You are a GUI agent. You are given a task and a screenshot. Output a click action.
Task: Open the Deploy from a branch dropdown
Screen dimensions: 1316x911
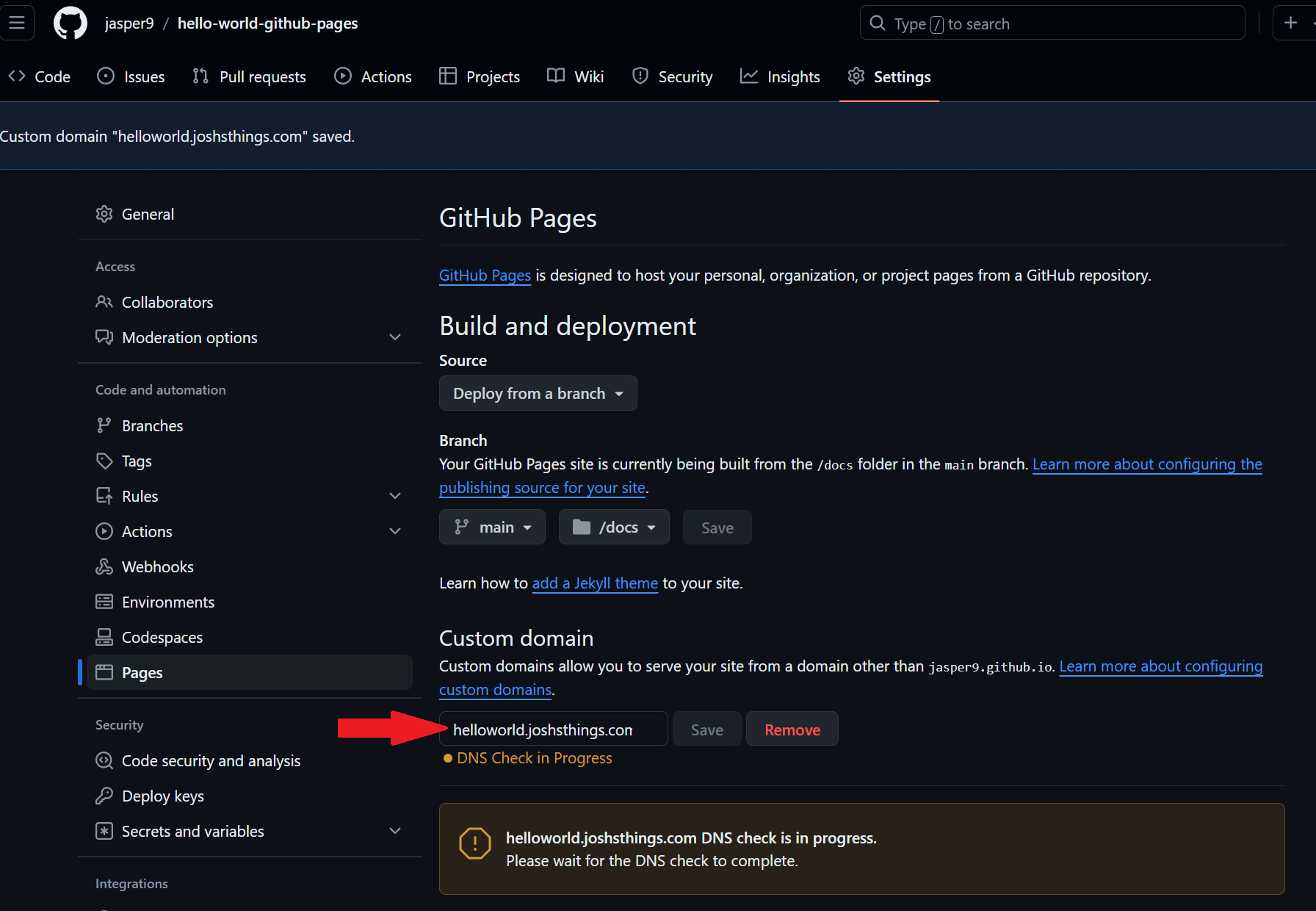pyautogui.click(x=538, y=393)
